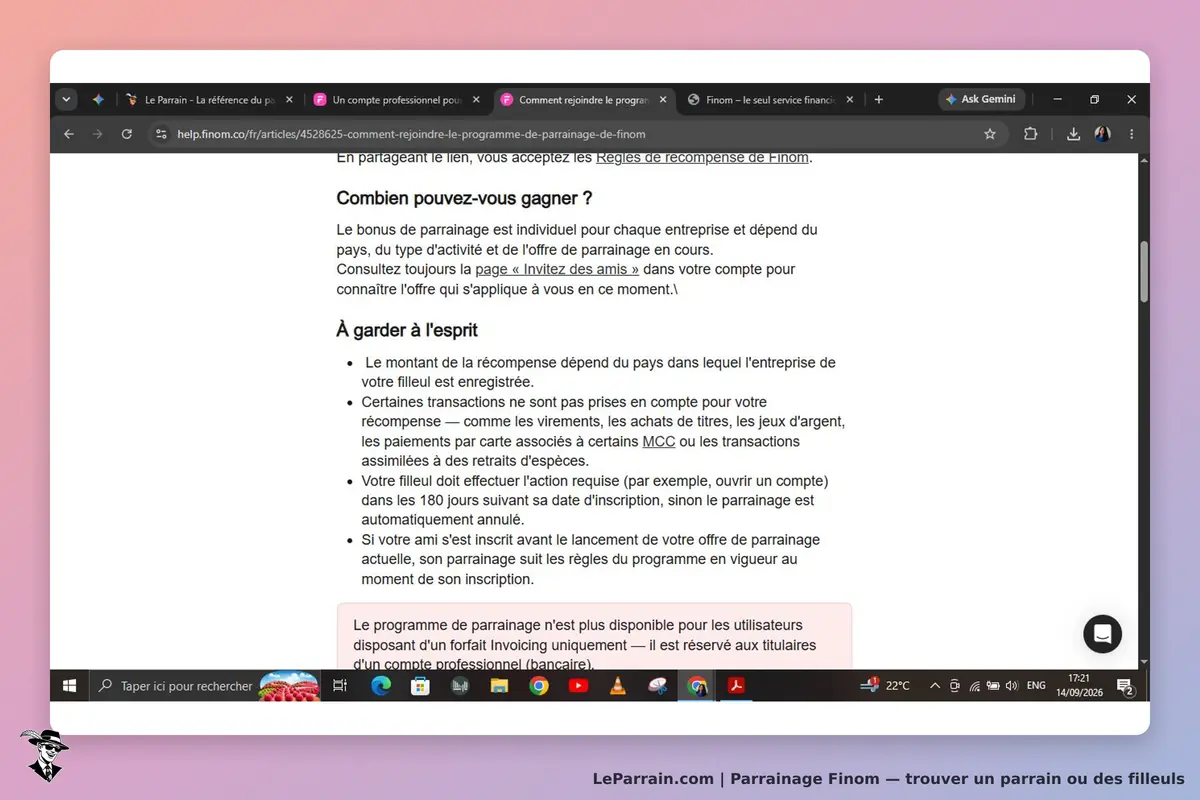Open the Chrome profile avatar
1200x800 pixels.
click(x=1102, y=134)
